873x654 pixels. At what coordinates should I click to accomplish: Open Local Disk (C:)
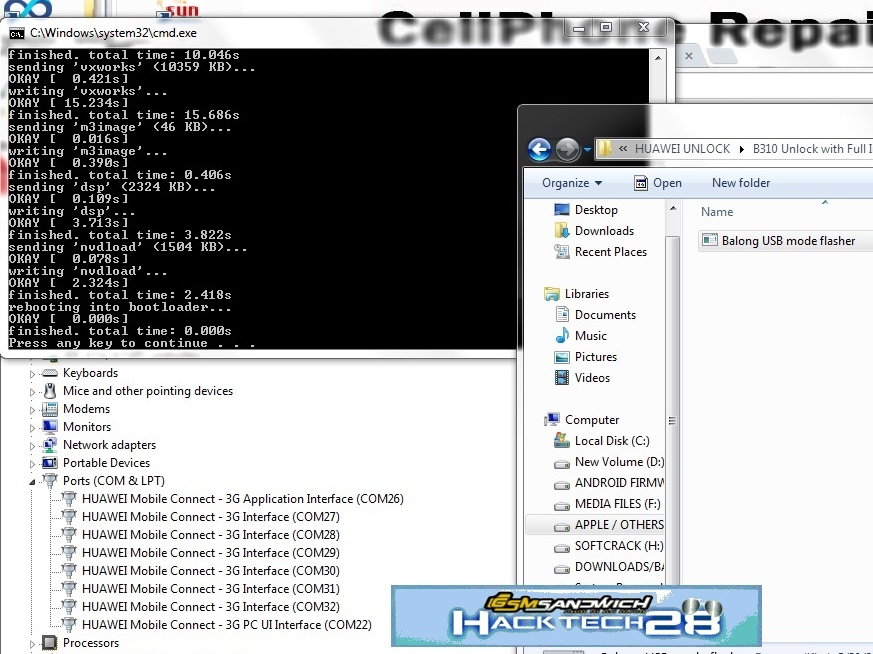click(602, 441)
